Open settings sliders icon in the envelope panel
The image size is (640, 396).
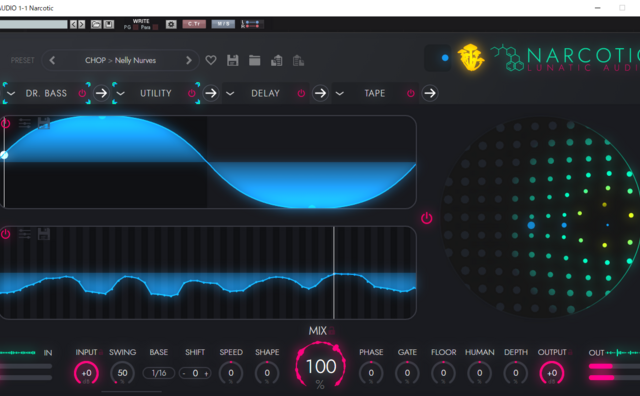point(24,234)
